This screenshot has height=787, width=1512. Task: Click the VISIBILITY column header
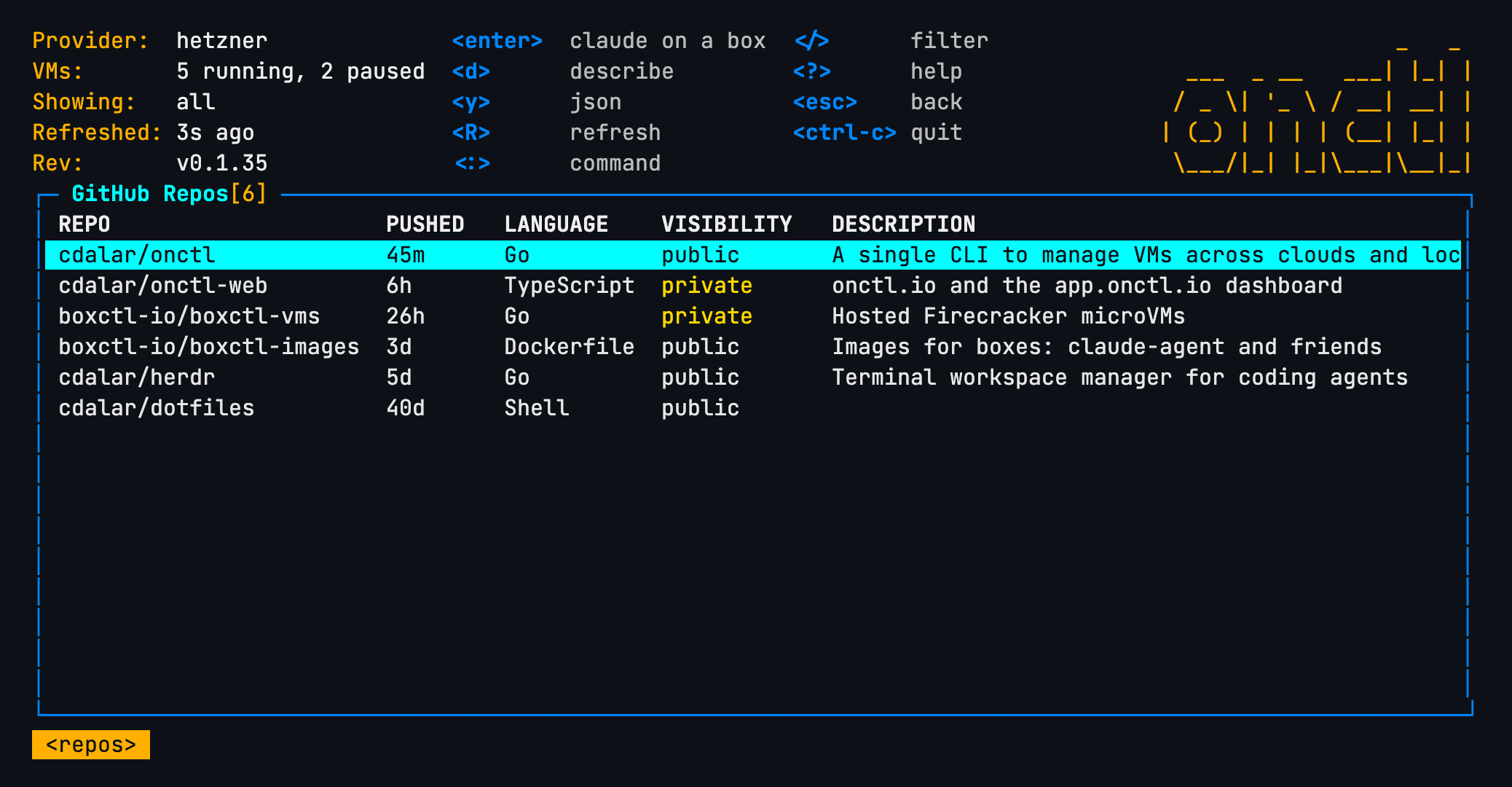pyautogui.click(x=727, y=224)
